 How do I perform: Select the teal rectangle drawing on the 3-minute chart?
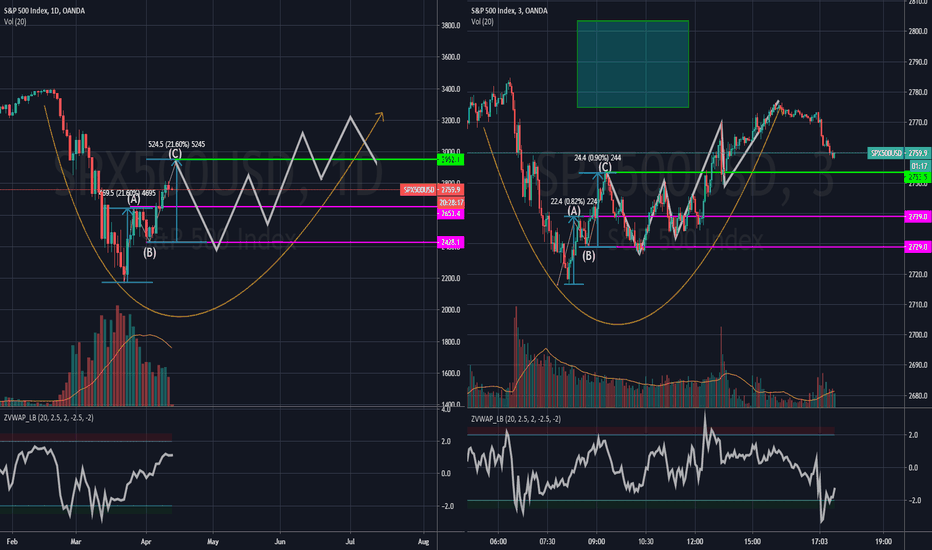tap(632, 64)
